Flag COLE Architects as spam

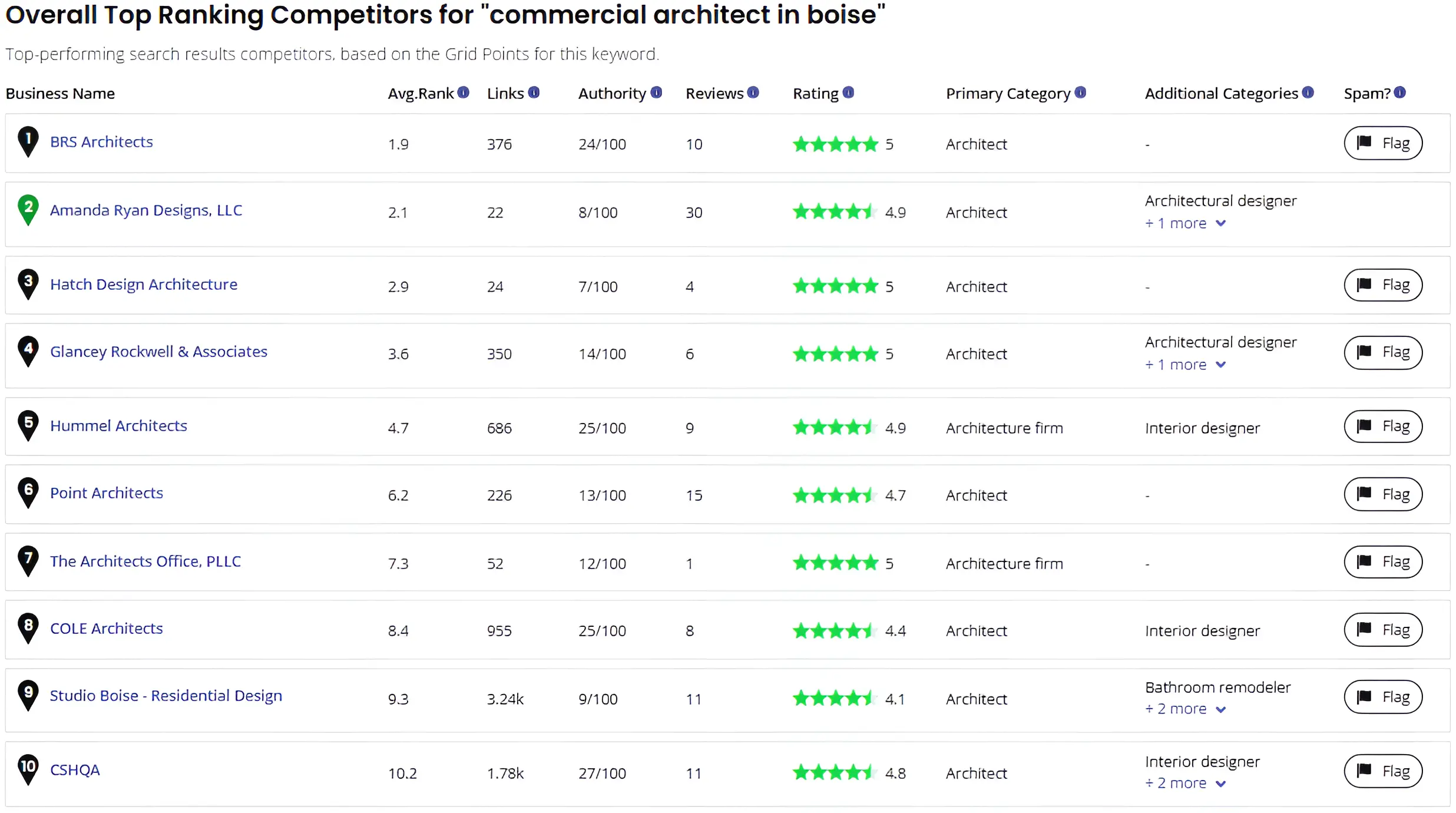point(1383,629)
